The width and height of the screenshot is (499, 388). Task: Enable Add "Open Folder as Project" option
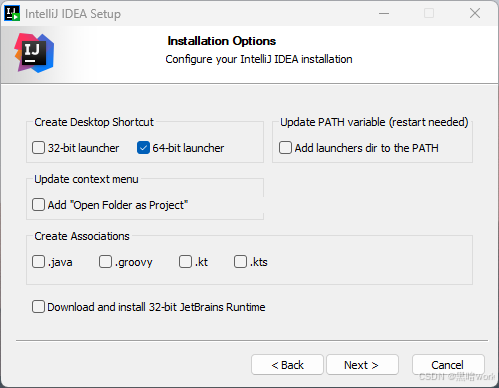38,205
